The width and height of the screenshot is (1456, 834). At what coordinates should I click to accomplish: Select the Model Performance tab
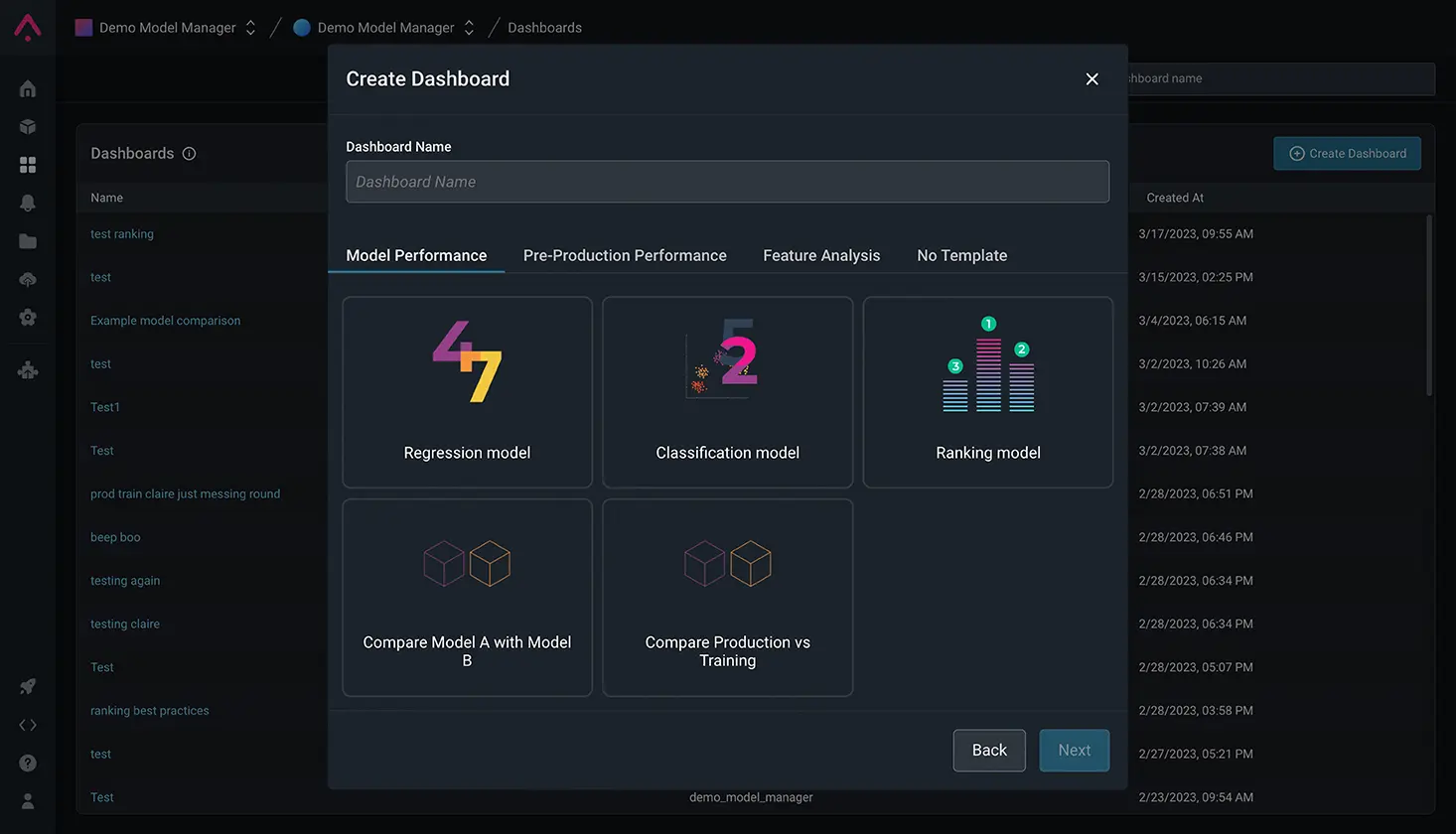pyautogui.click(x=416, y=255)
